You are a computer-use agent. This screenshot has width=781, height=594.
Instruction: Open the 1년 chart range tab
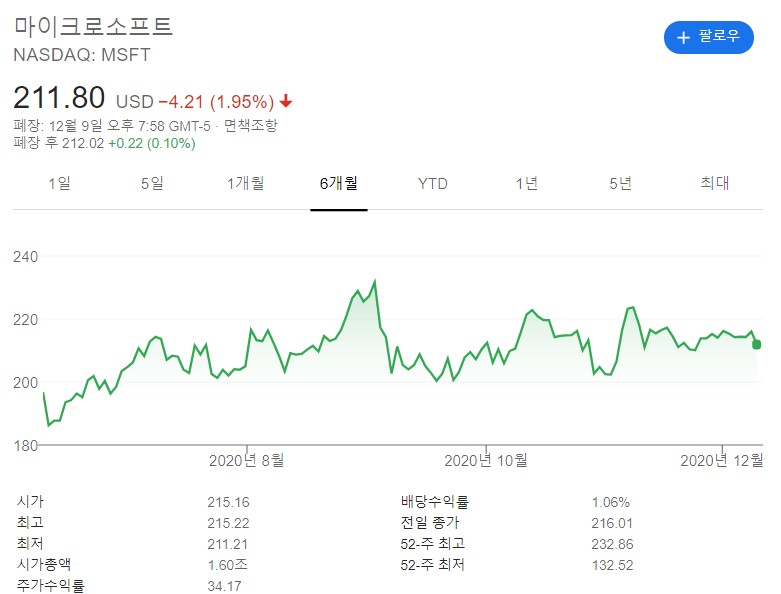[x=526, y=183]
